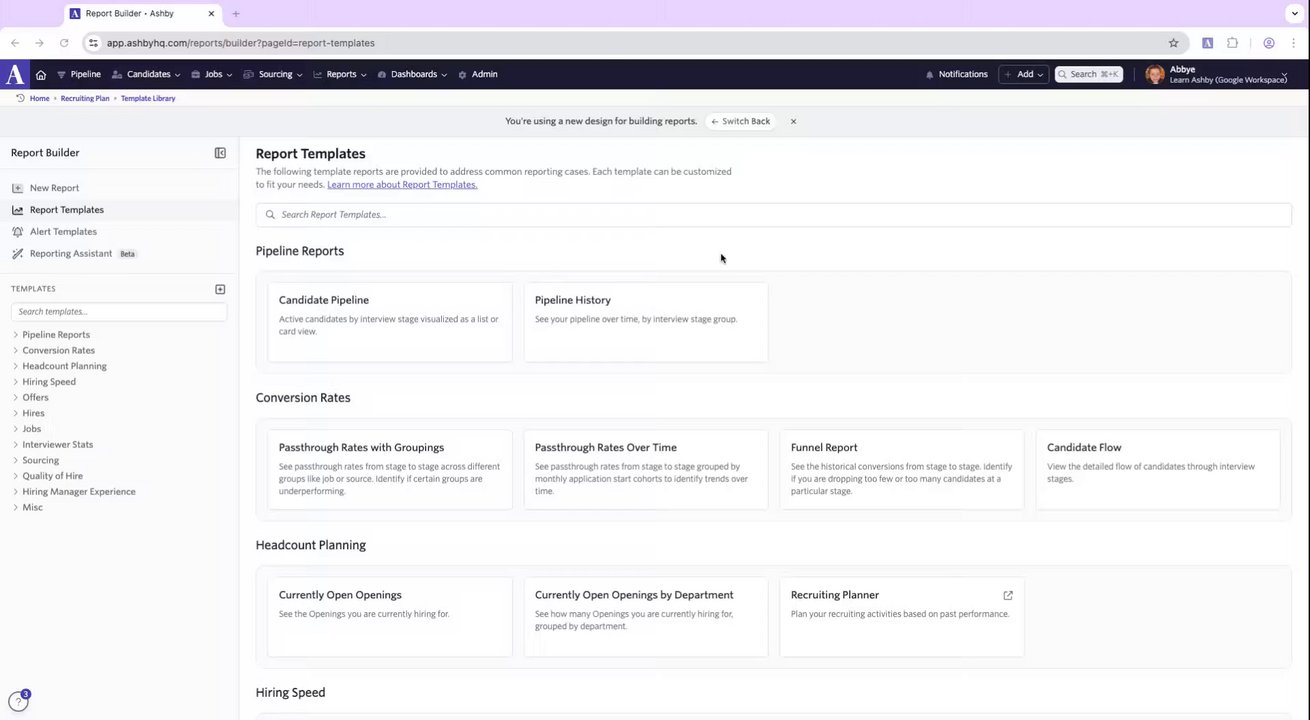Open the Reports navigation menu
The image size is (1310, 720).
(340, 75)
